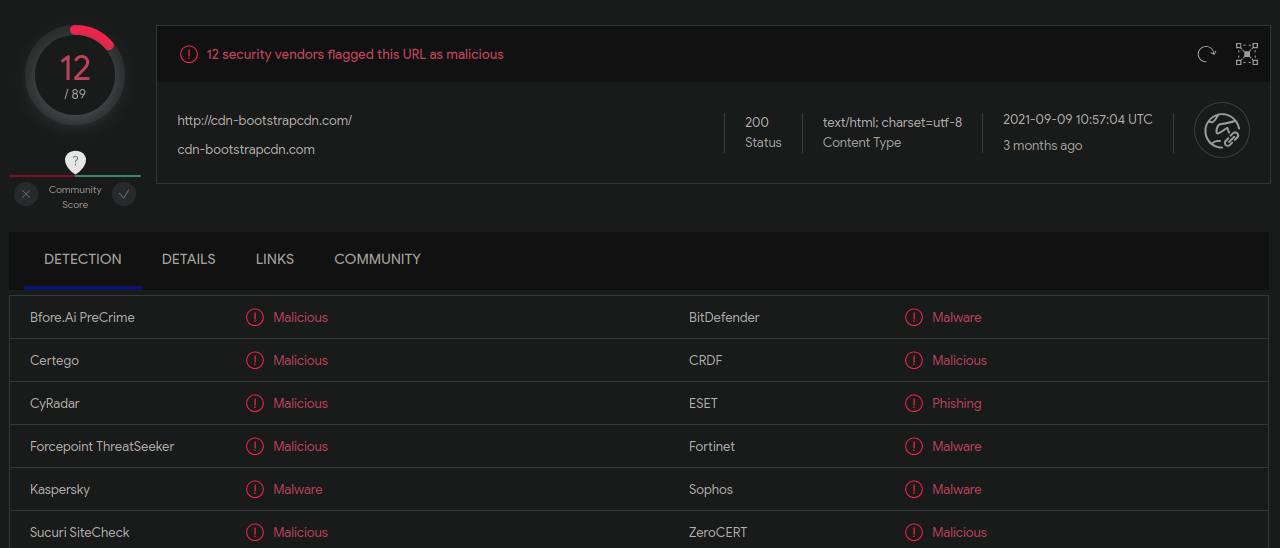Vote harmless with the checkmark community button
Image resolution: width=1280 pixels, height=548 pixels.
pyautogui.click(x=124, y=194)
